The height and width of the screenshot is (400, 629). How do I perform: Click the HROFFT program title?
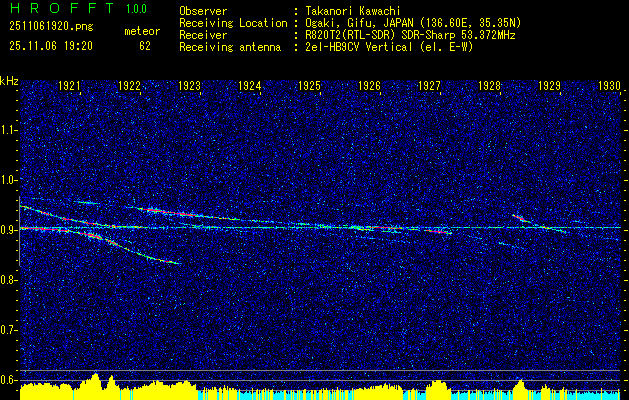pos(62,8)
